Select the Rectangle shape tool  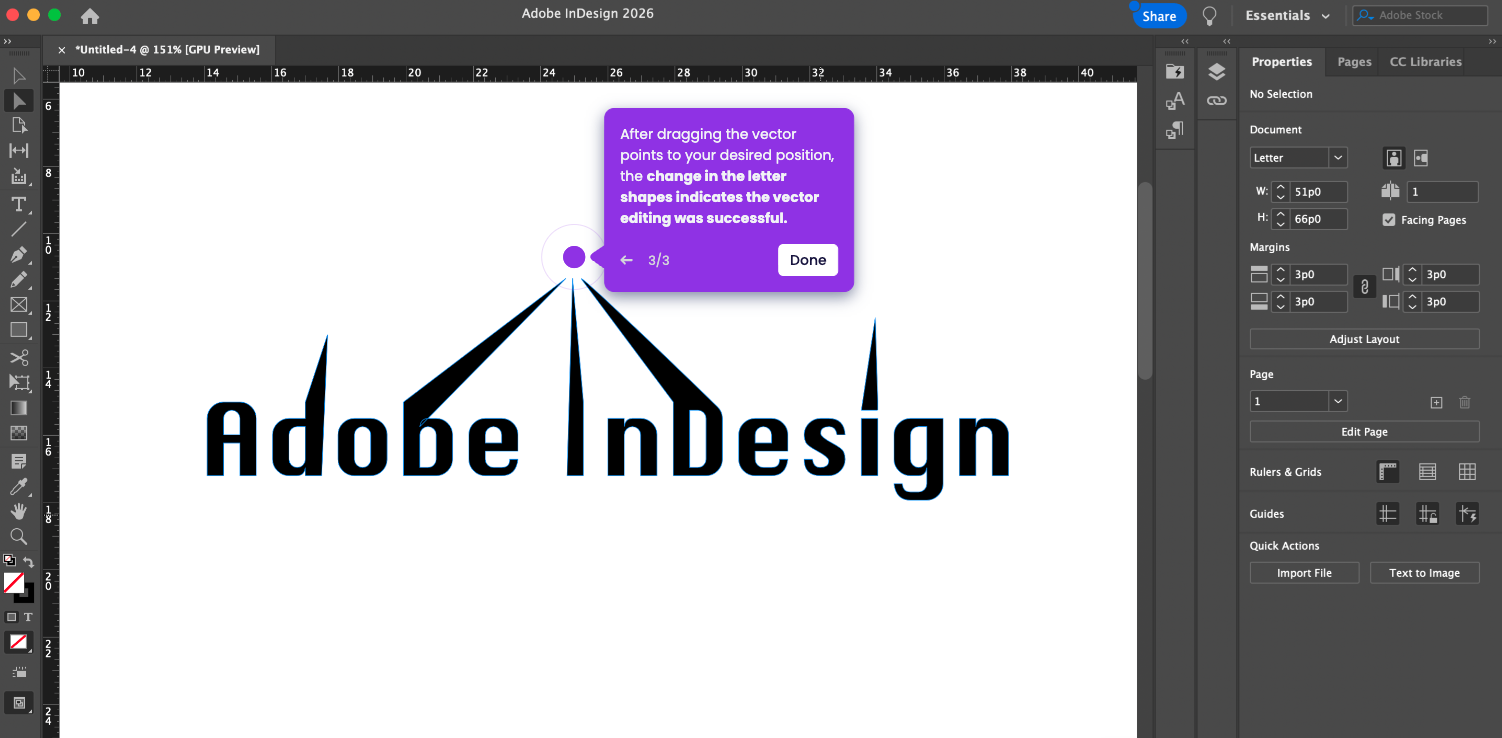click(18, 330)
